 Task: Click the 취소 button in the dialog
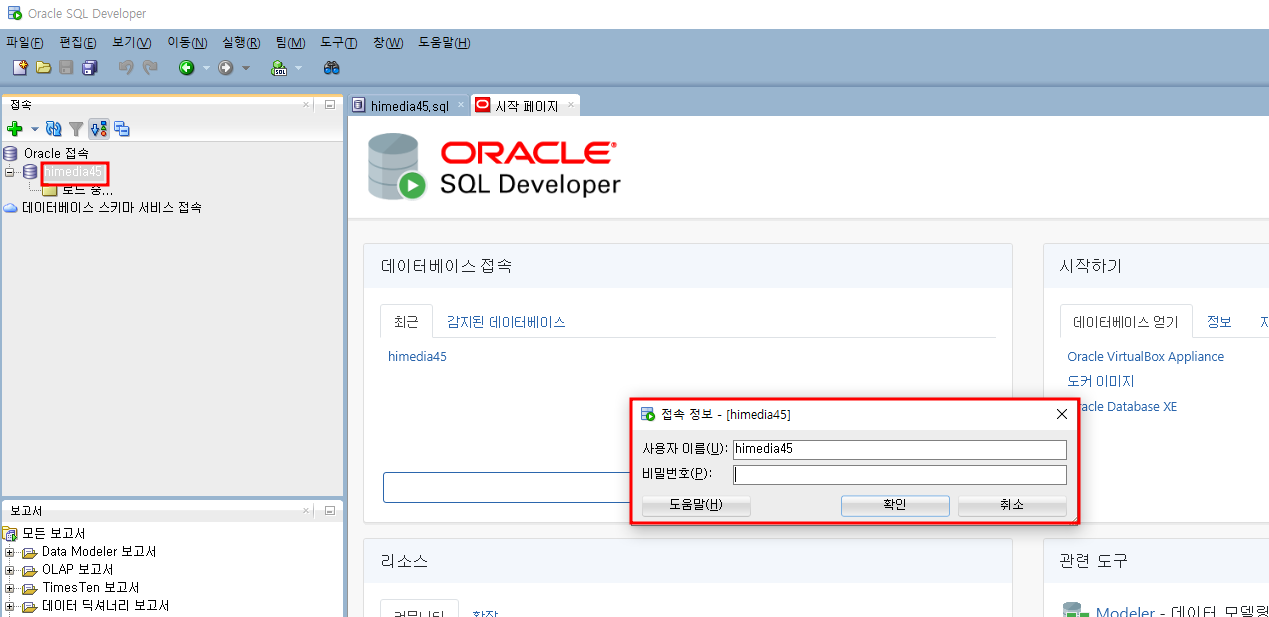tap(1012, 505)
